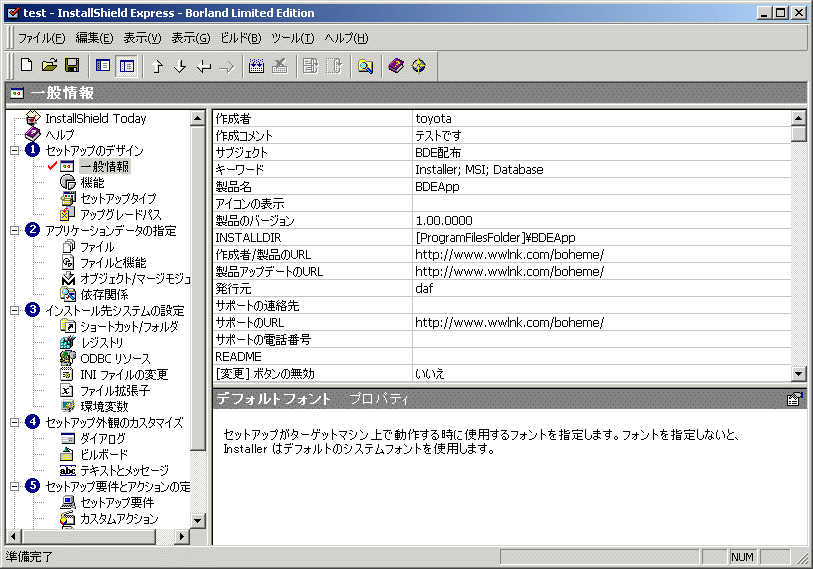Toggle the second view pane toolbar icon
813x569 pixels.
coord(127,66)
